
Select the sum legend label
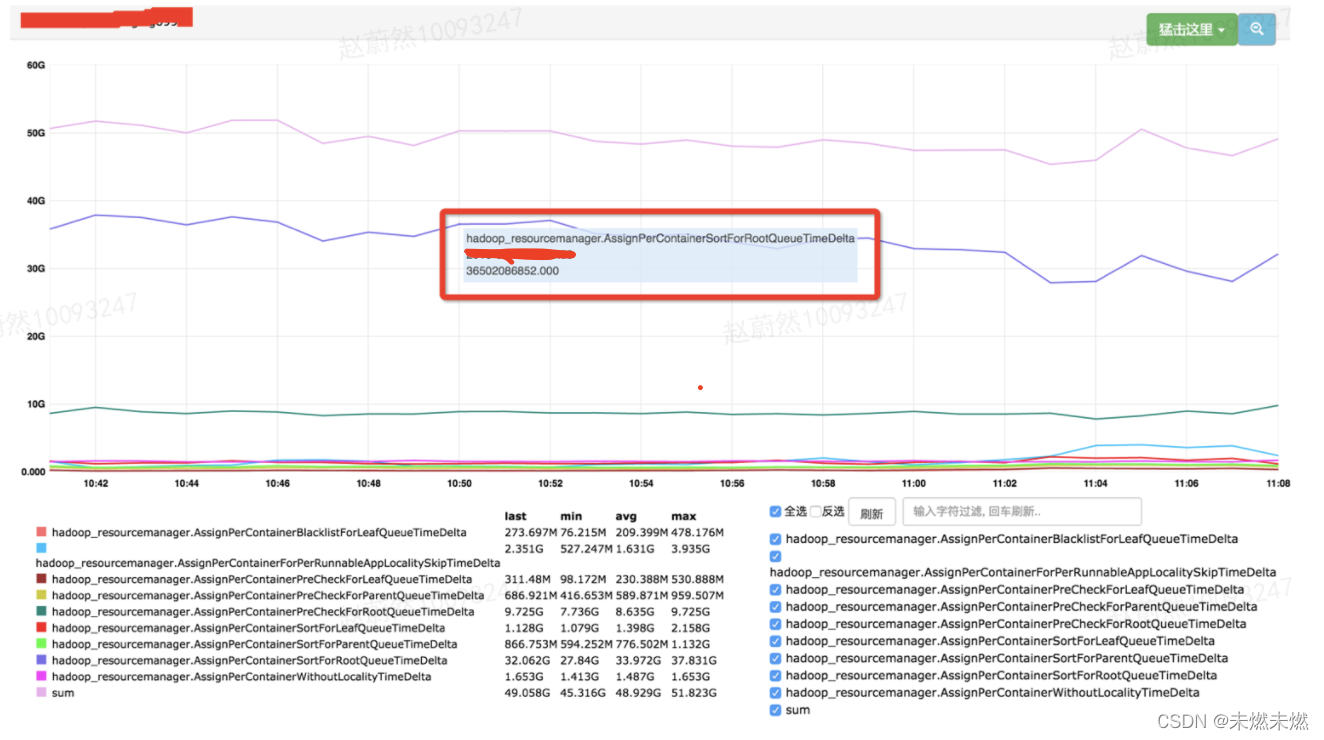pyautogui.click(x=62, y=693)
